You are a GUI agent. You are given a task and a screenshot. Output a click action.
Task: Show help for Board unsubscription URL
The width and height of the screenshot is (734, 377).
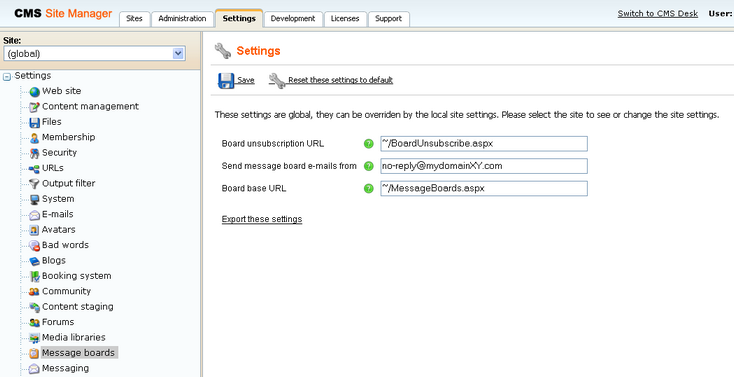[369, 144]
